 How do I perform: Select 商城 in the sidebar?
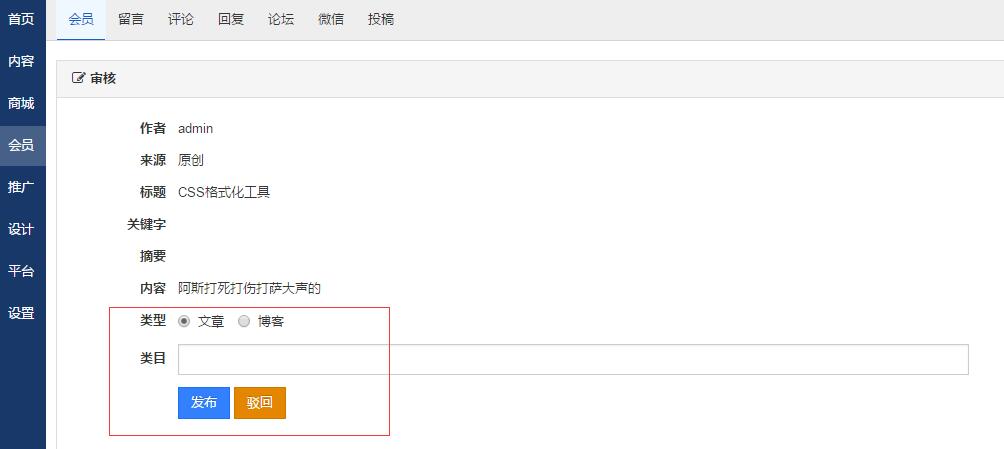(21, 103)
